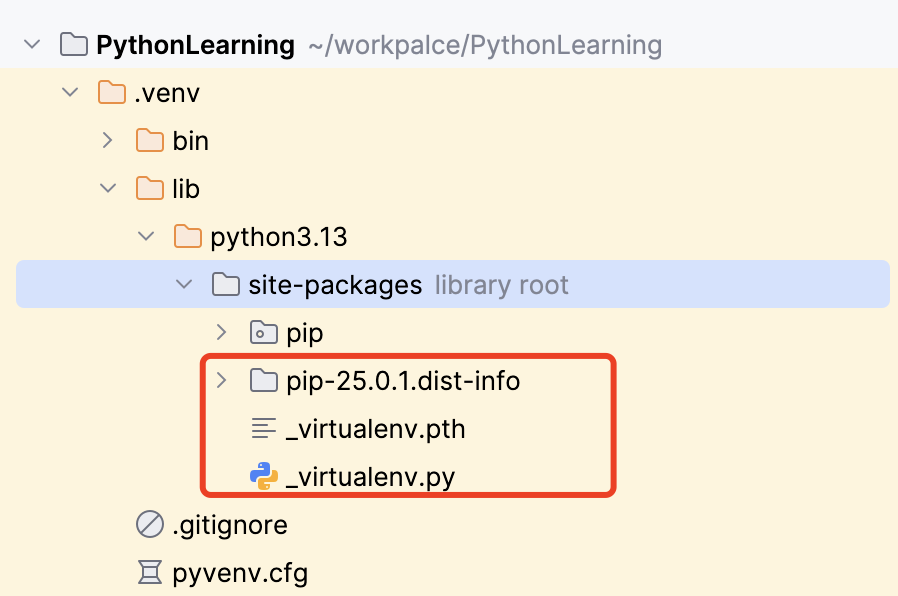Image resolution: width=898 pixels, height=596 pixels.
Task: Click the pip package folder icon
Action: point(263,333)
